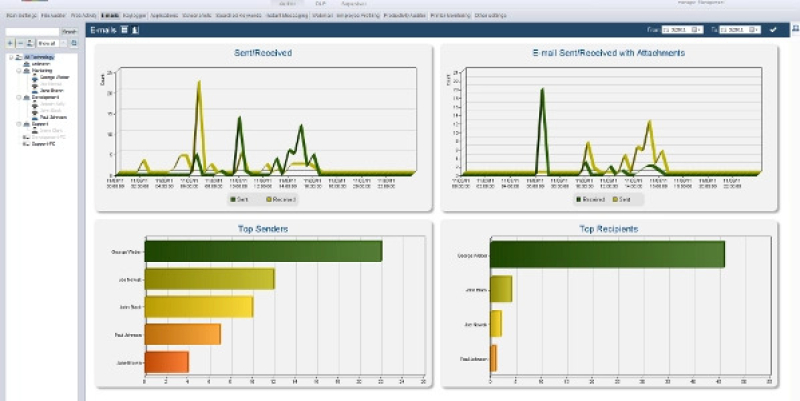Click the plus icon above the tree
This screenshot has height=401, width=800.
coord(10,43)
